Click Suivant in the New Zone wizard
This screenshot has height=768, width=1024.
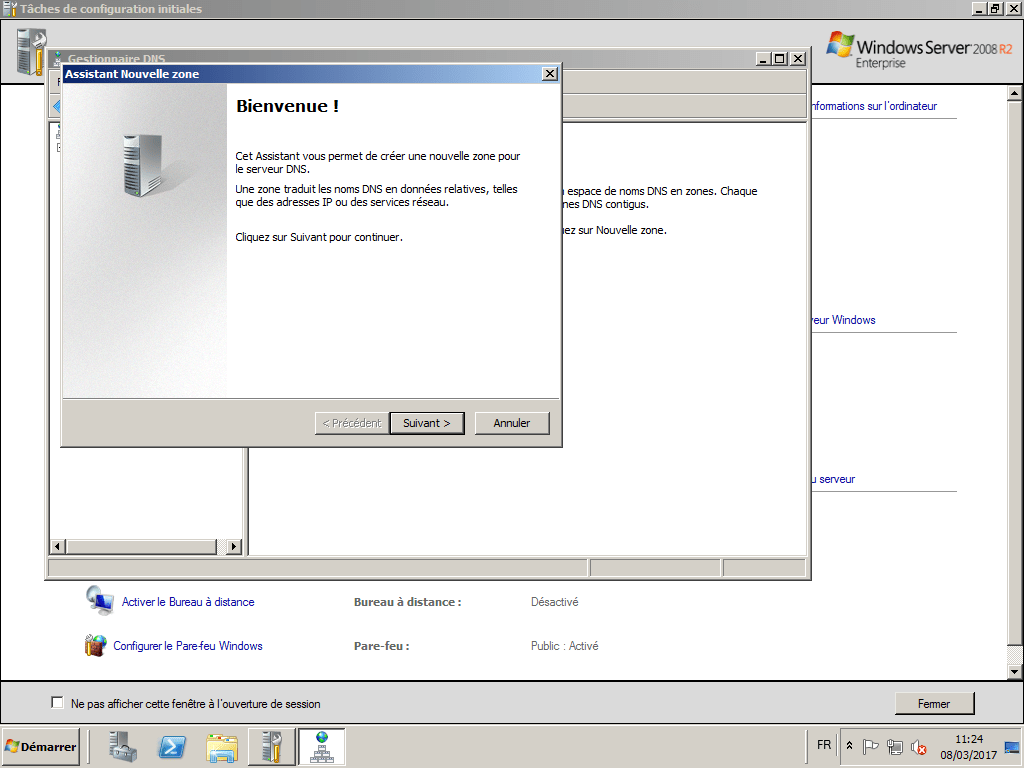[427, 422]
